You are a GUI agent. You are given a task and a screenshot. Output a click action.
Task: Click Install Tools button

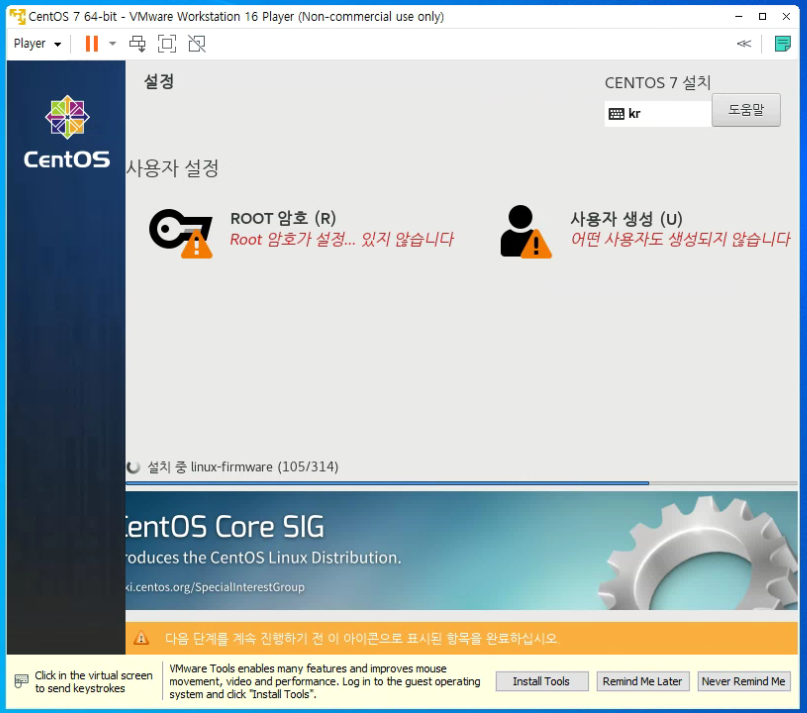(x=541, y=681)
